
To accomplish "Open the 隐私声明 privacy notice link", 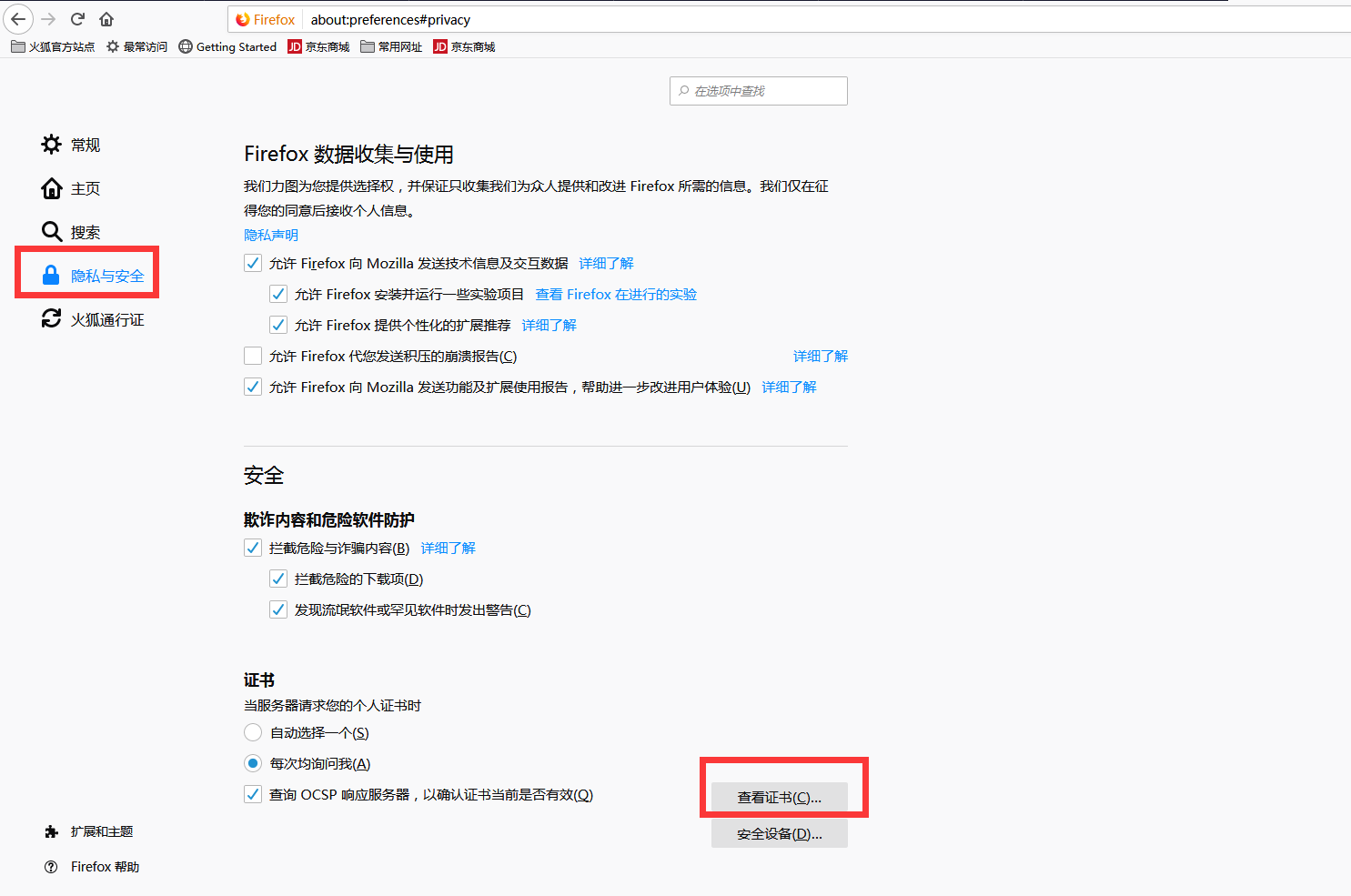I will point(271,235).
